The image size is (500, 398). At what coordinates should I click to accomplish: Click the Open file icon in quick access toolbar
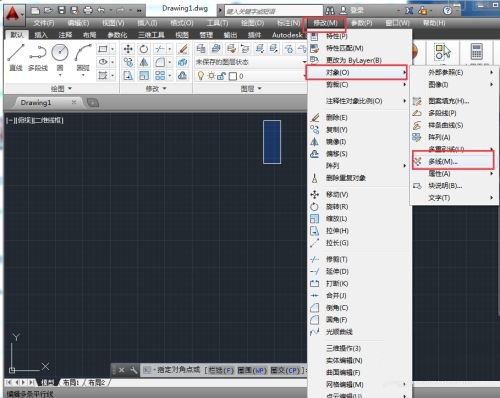pos(48,10)
